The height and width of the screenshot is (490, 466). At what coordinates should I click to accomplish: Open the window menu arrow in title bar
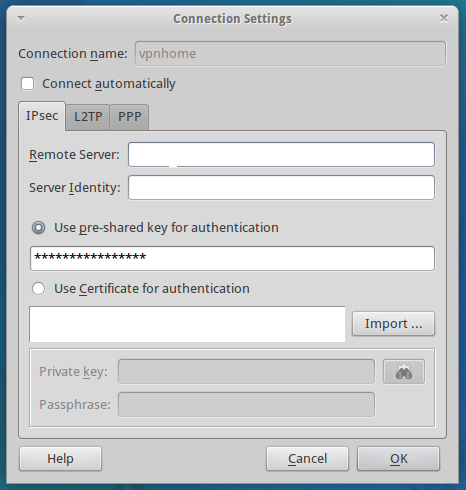tap(21, 19)
